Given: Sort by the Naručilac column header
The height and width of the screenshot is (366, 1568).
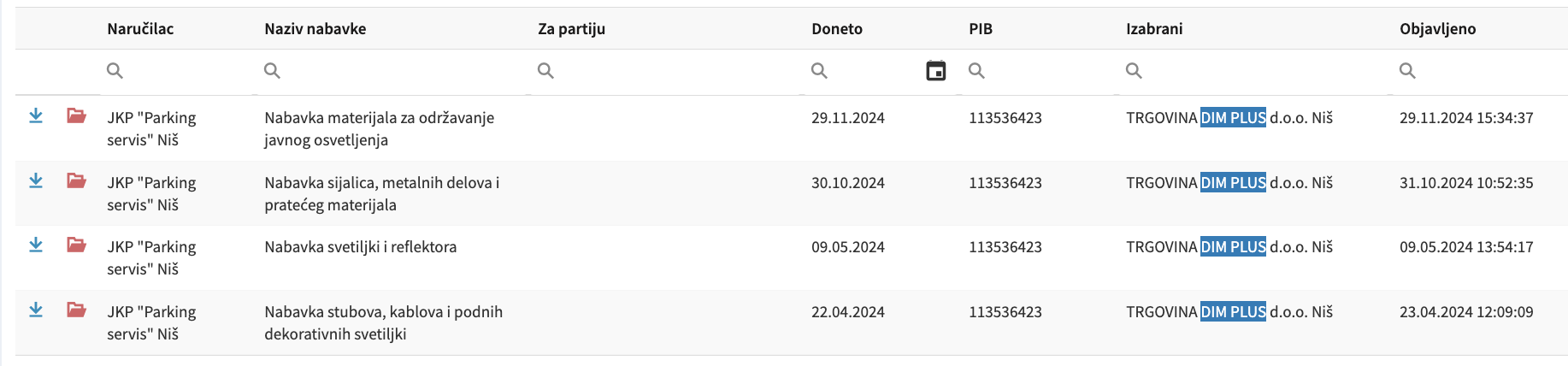Looking at the screenshot, I should 140,29.
